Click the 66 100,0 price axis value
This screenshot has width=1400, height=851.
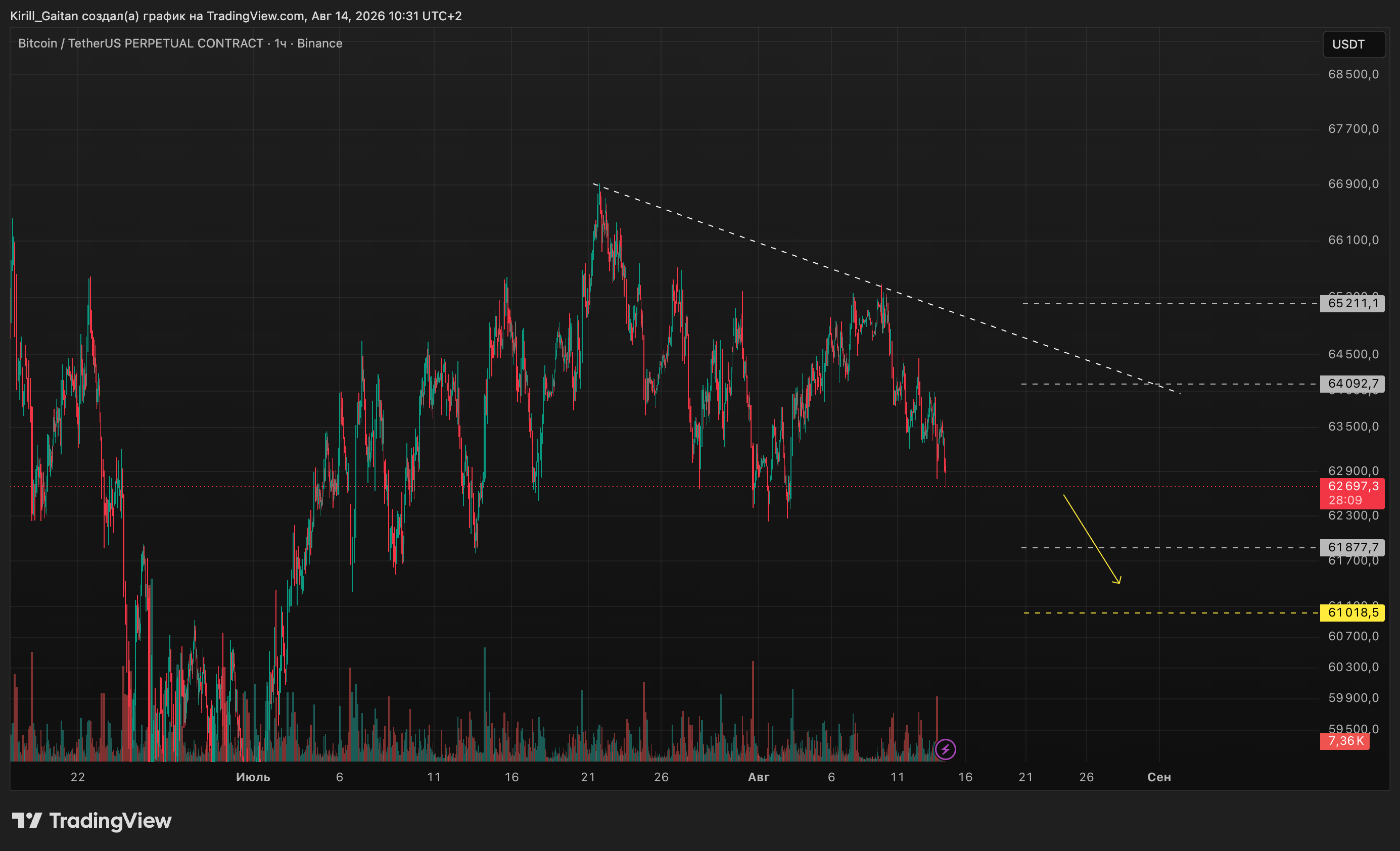(x=1354, y=241)
